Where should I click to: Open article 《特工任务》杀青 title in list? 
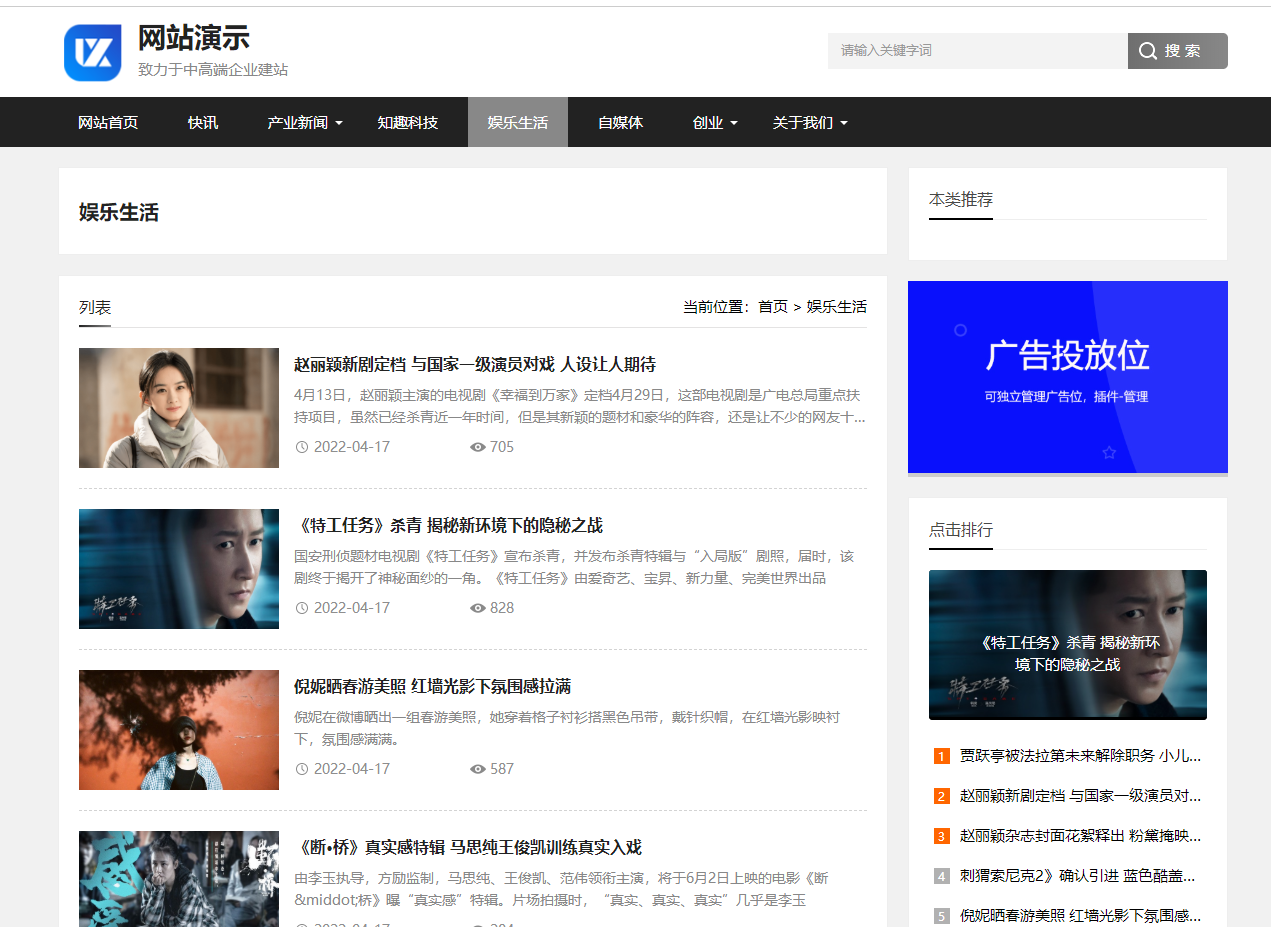tap(449, 525)
